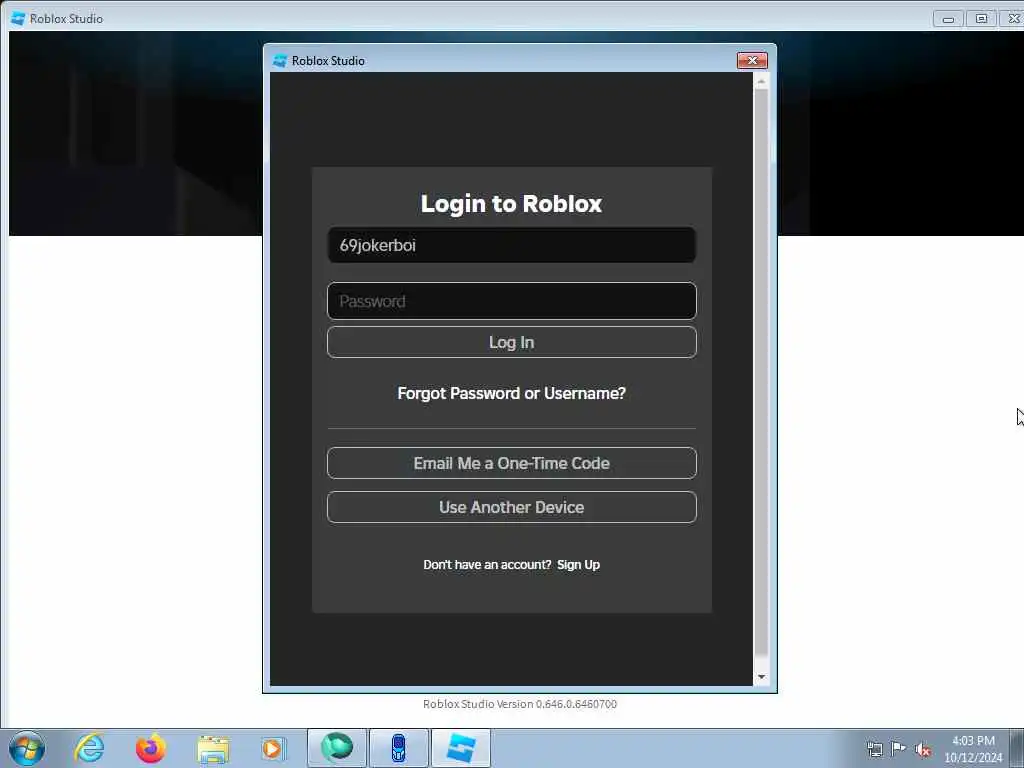Launch Internet Explorer from taskbar
Screen dimensions: 1024x768
click(x=89, y=748)
